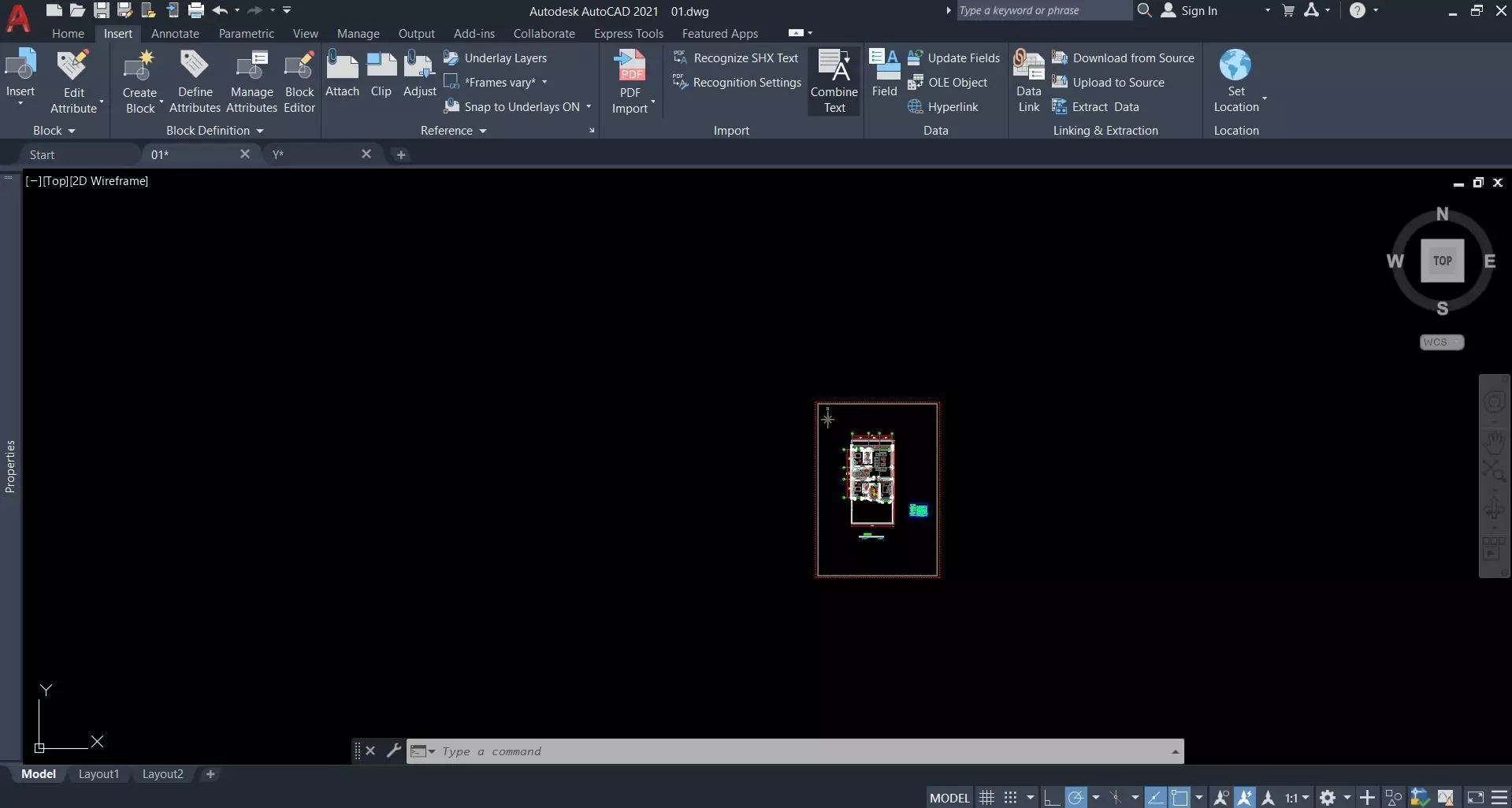Toggle annotation visibility in status bar
The width and height of the screenshot is (1512, 808).
(1221, 798)
